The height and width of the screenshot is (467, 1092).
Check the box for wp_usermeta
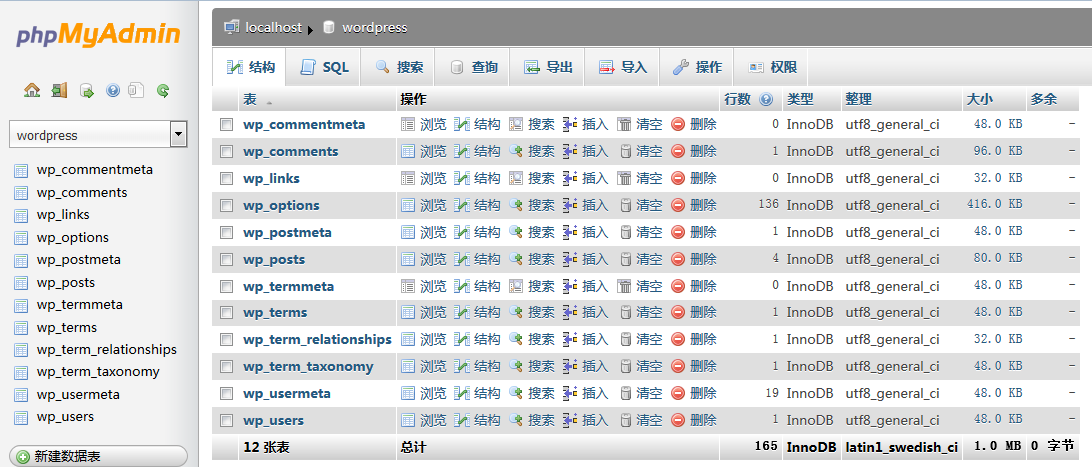coord(226,394)
